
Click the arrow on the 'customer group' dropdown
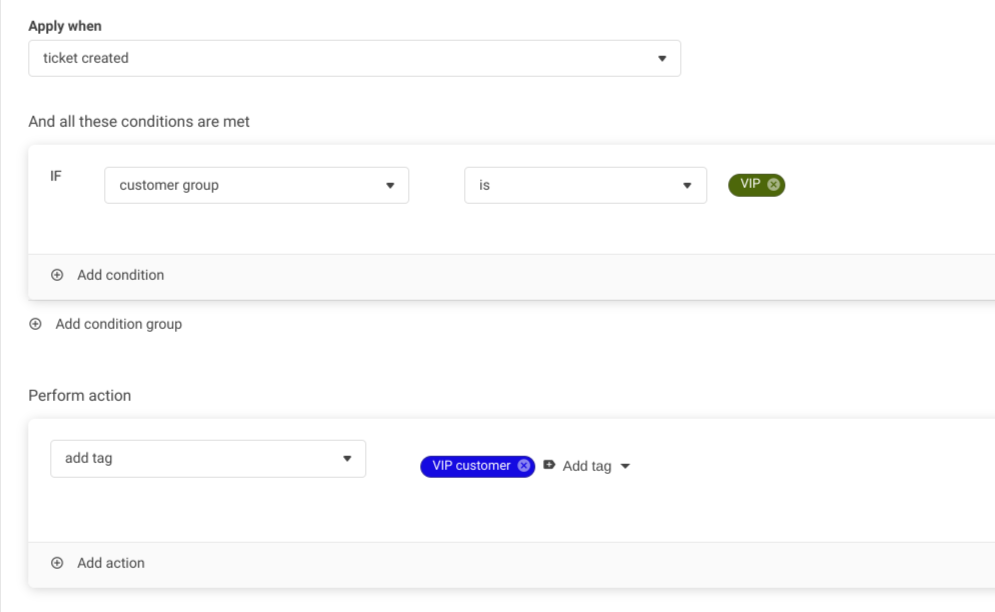pyautogui.click(x=390, y=185)
